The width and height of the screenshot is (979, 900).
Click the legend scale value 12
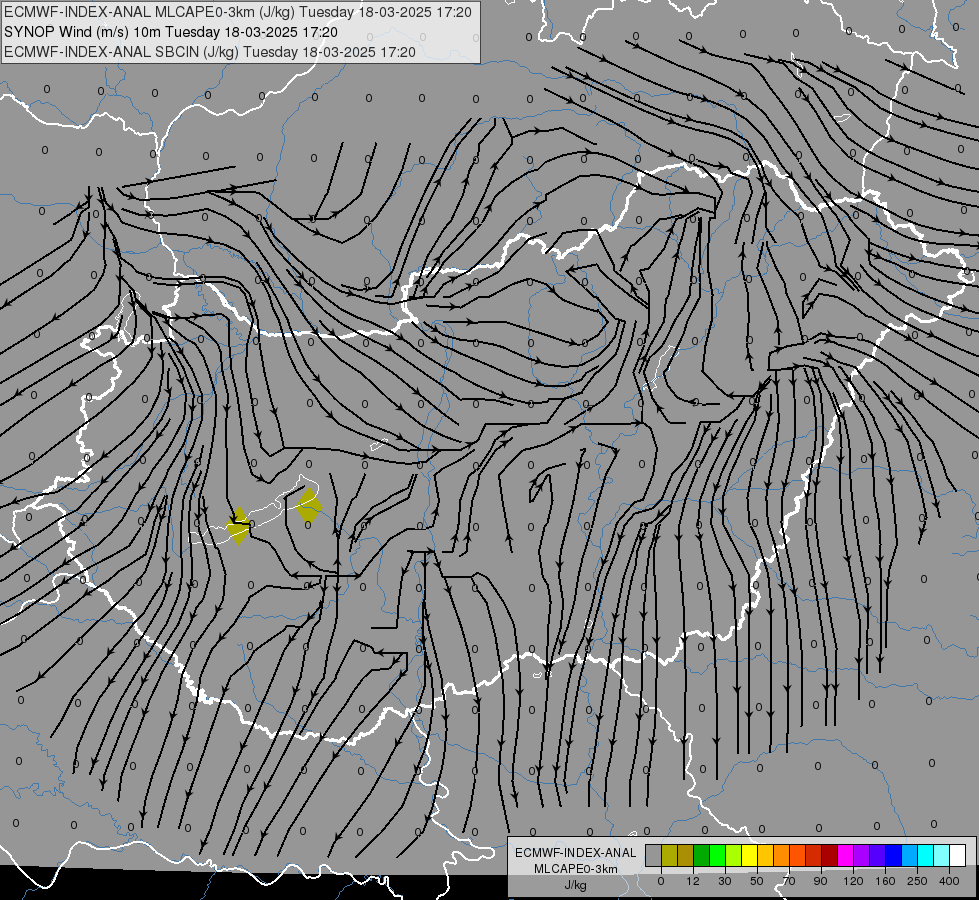tap(693, 881)
